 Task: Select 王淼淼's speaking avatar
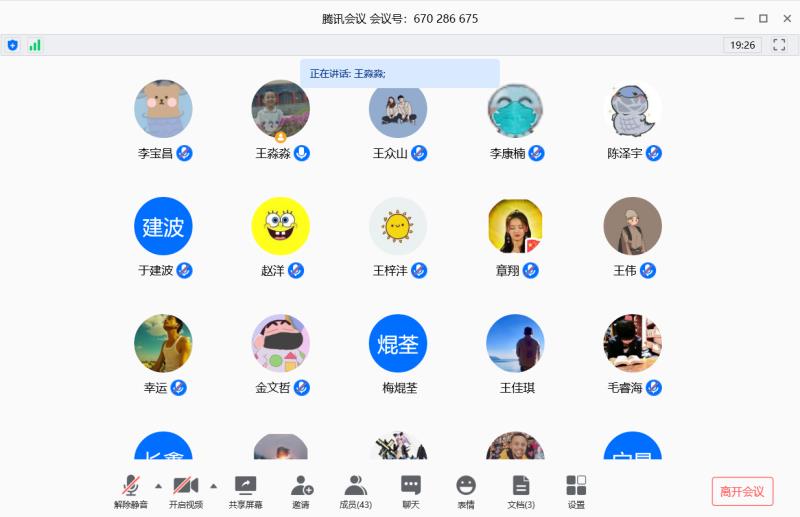click(x=281, y=109)
